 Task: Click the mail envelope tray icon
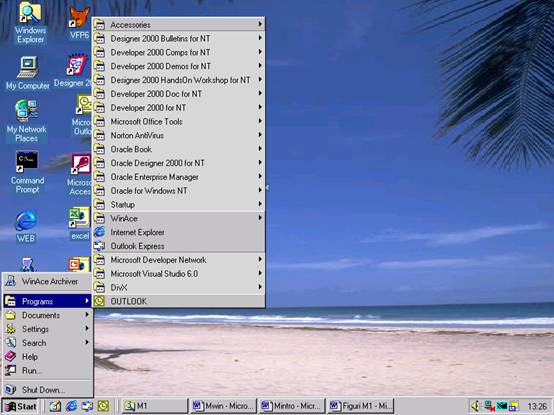[x=502, y=406]
